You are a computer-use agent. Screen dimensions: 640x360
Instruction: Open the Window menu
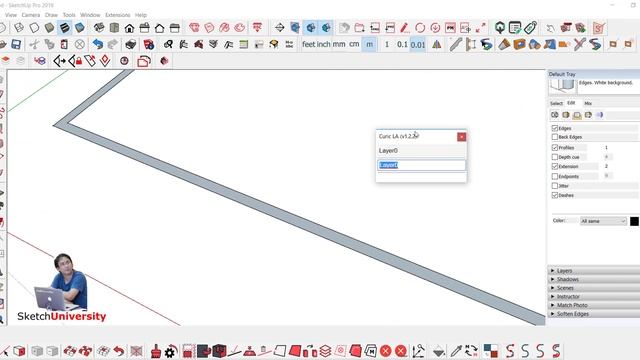90,15
